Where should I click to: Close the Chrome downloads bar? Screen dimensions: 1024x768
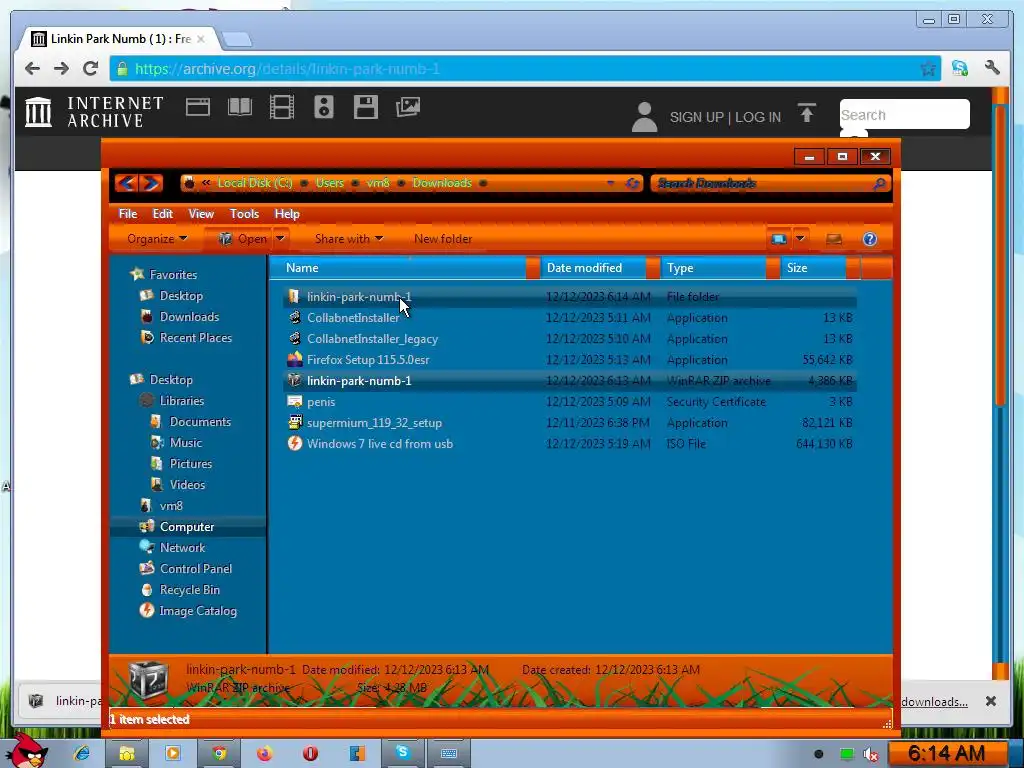tap(991, 701)
